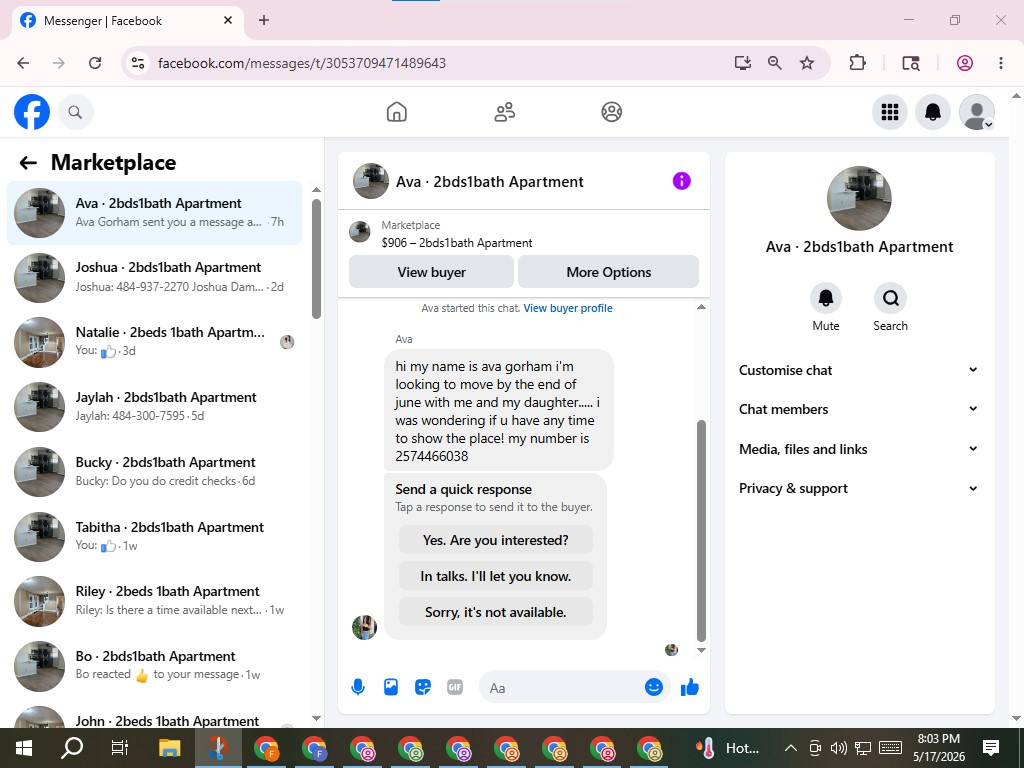Expand the Chat members section

[859, 409]
